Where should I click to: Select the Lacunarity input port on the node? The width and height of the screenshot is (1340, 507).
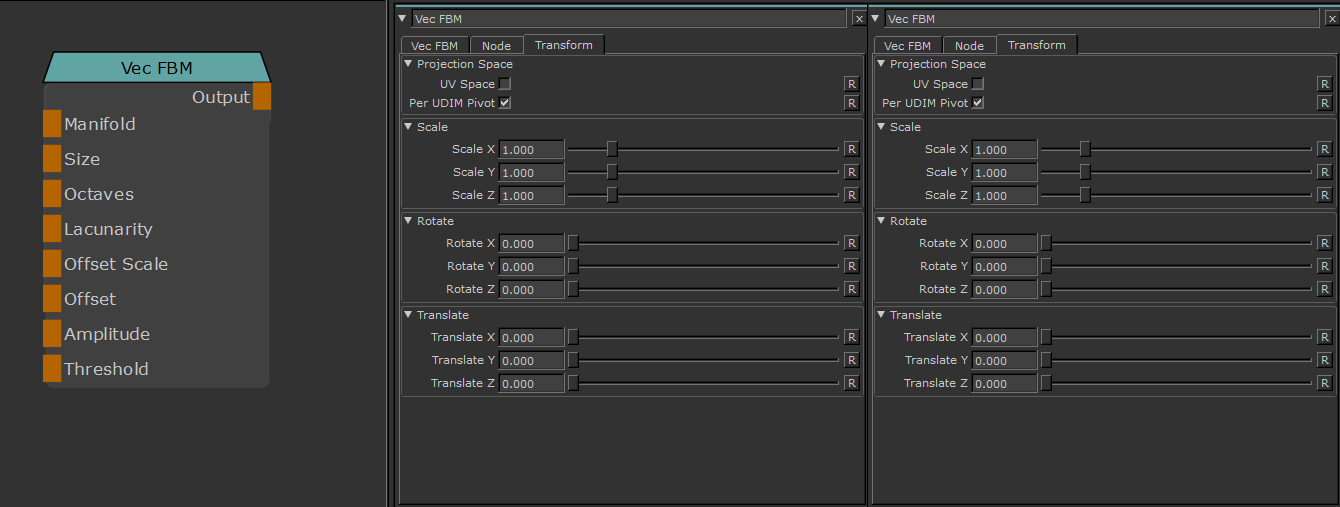click(52, 229)
